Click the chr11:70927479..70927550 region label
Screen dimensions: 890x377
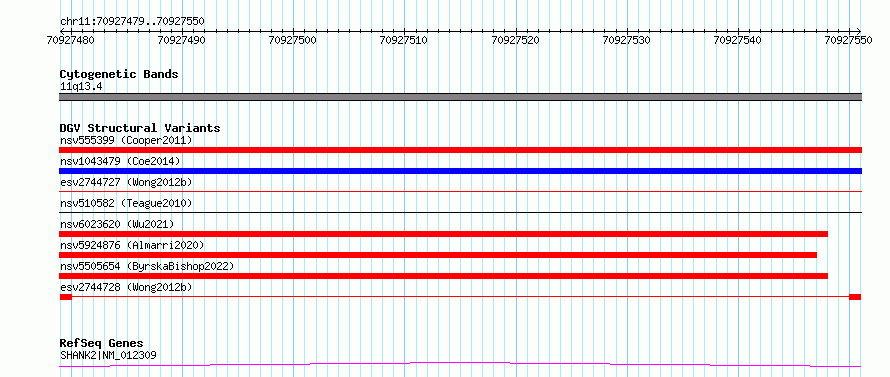132,21
